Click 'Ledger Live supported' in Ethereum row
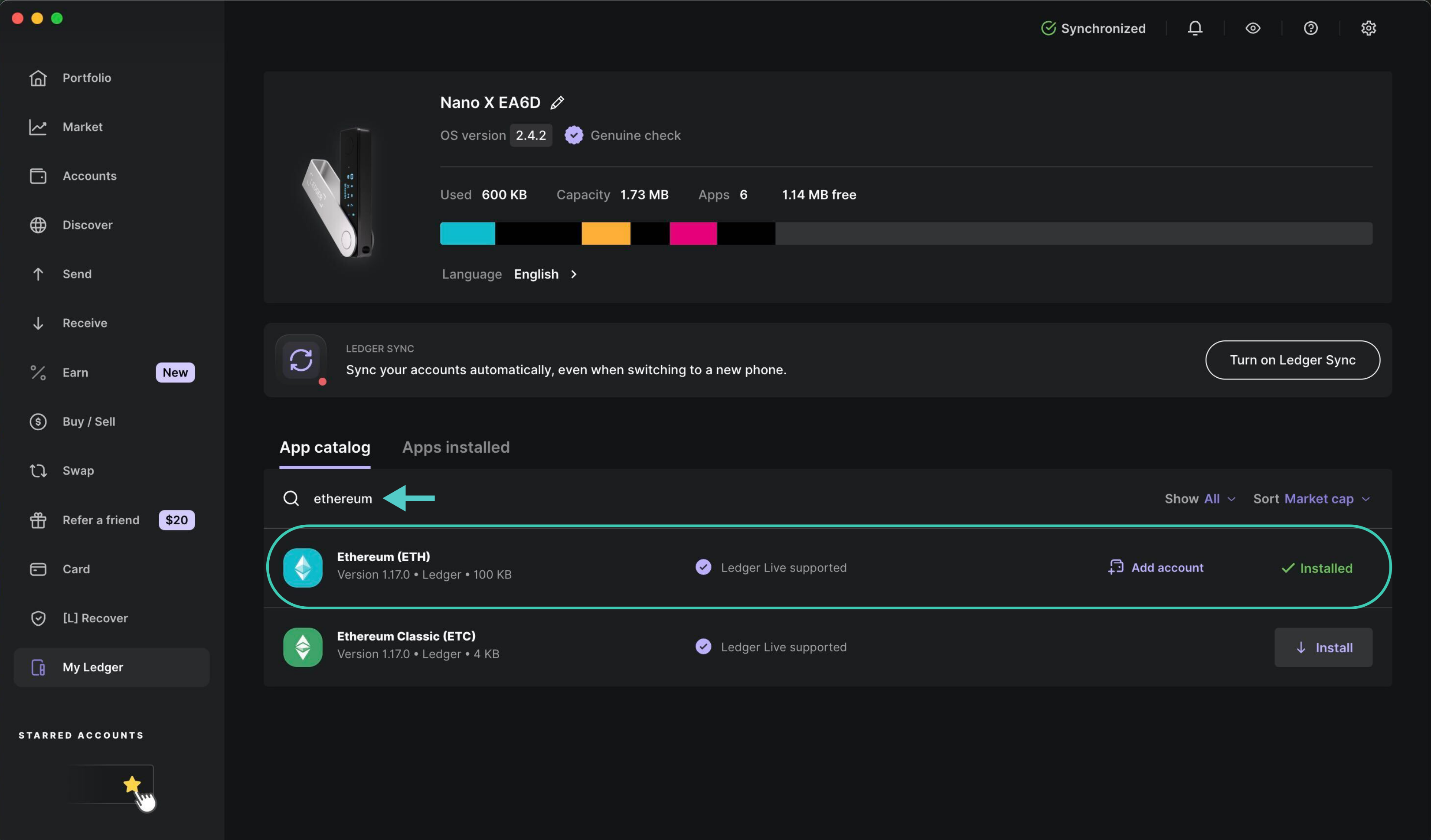The image size is (1431, 840). click(x=784, y=568)
